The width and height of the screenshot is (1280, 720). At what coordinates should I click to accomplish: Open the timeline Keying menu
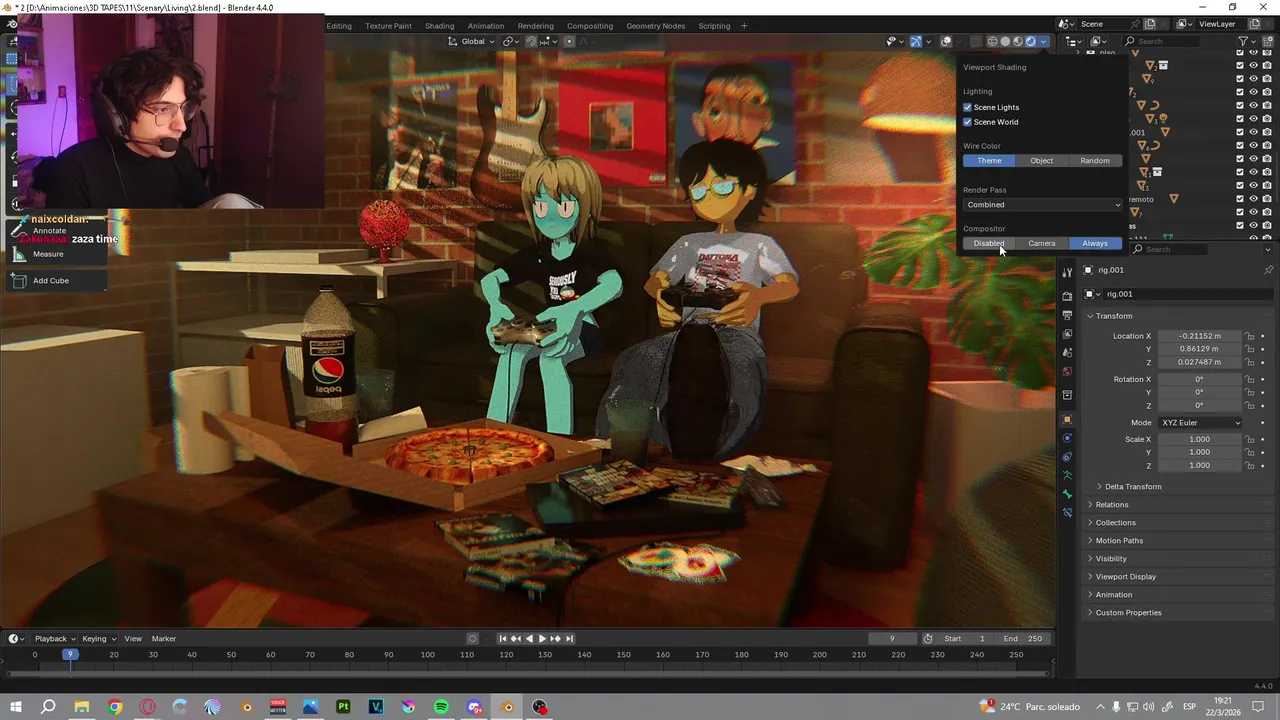coord(98,639)
